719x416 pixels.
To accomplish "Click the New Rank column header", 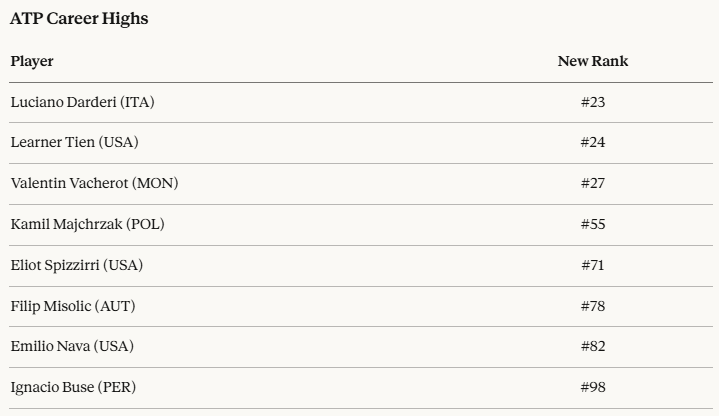I will point(593,62).
